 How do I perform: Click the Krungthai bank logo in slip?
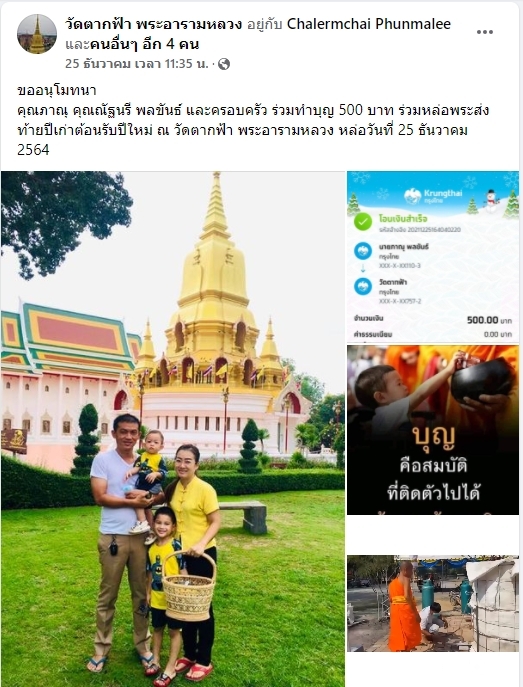pos(432,195)
